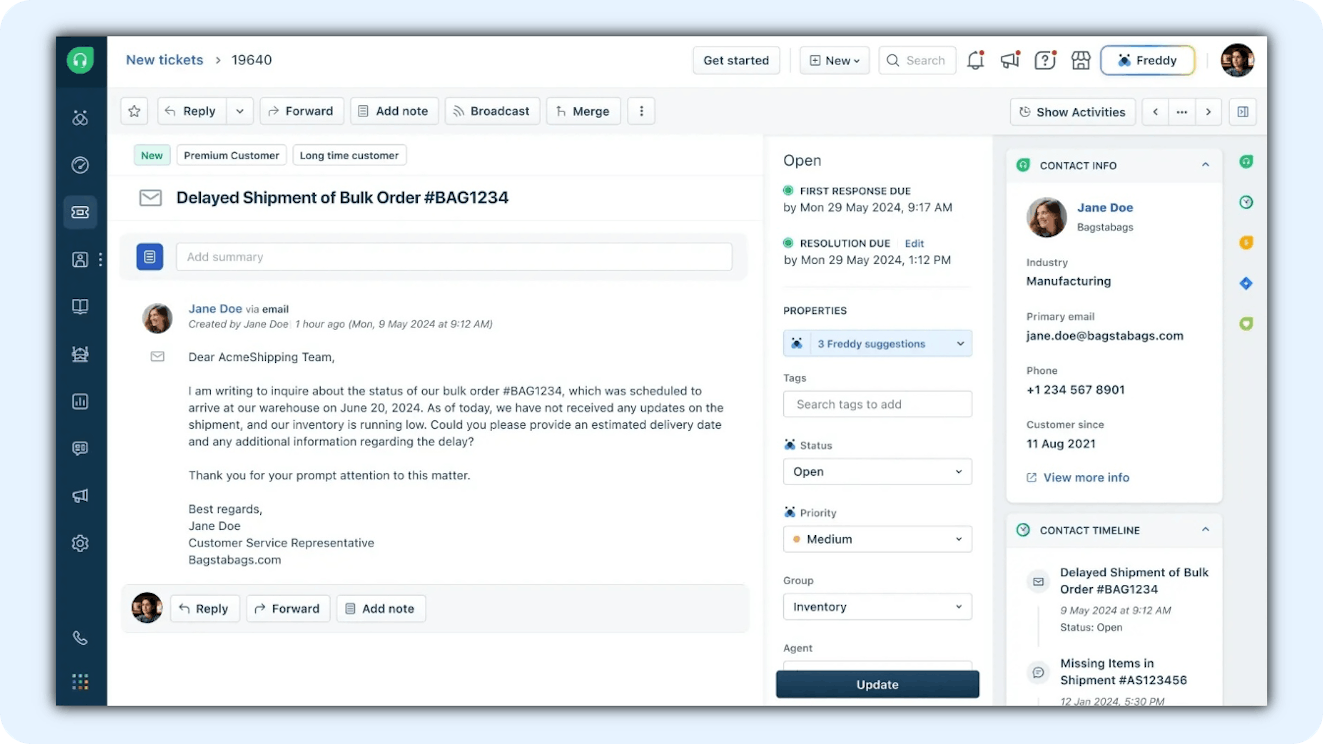Open announcements megaphone in top bar
This screenshot has height=744, width=1323.
[x=1010, y=60]
